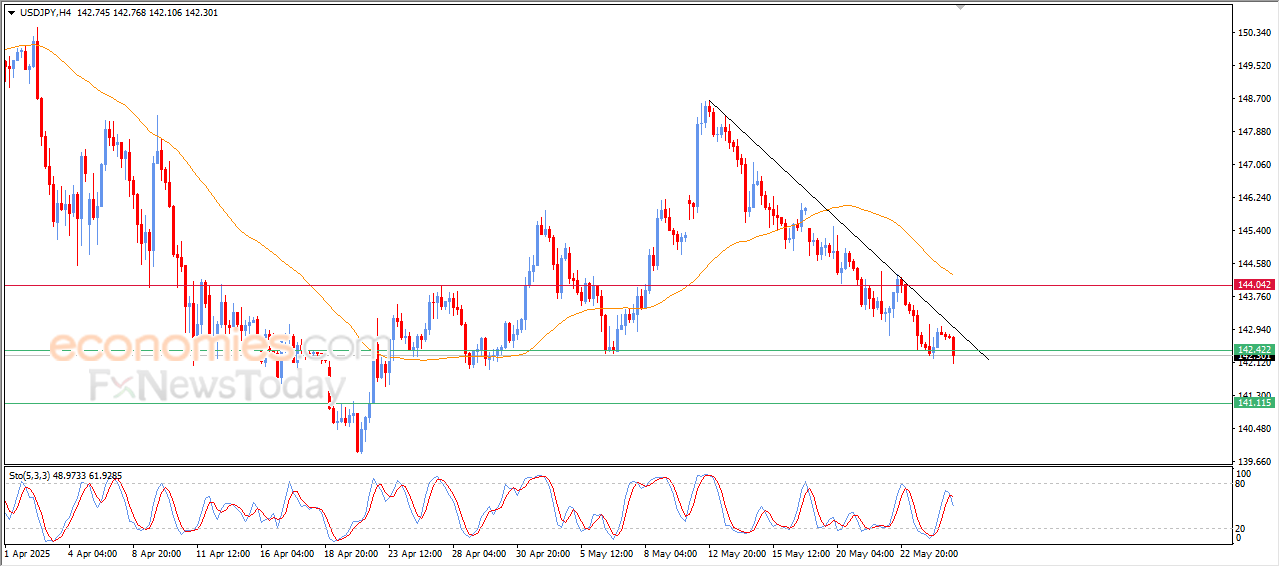Click the stochastic 100 scale label
The width and height of the screenshot is (1280, 567).
tap(1243, 473)
